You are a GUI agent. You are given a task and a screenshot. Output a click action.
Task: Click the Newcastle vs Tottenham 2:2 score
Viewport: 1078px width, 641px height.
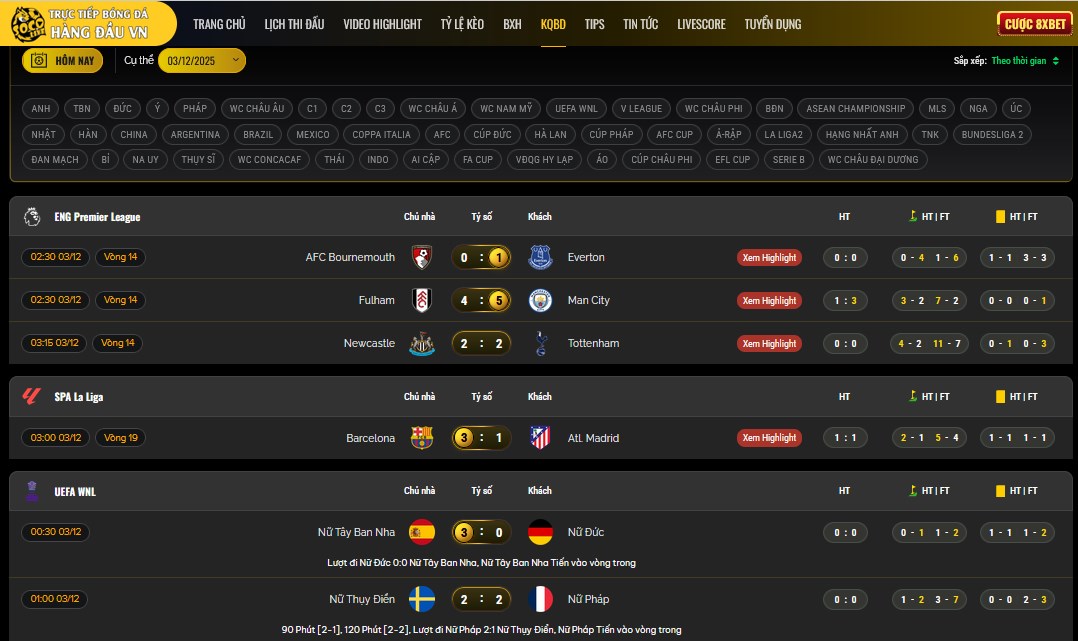[x=481, y=343]
